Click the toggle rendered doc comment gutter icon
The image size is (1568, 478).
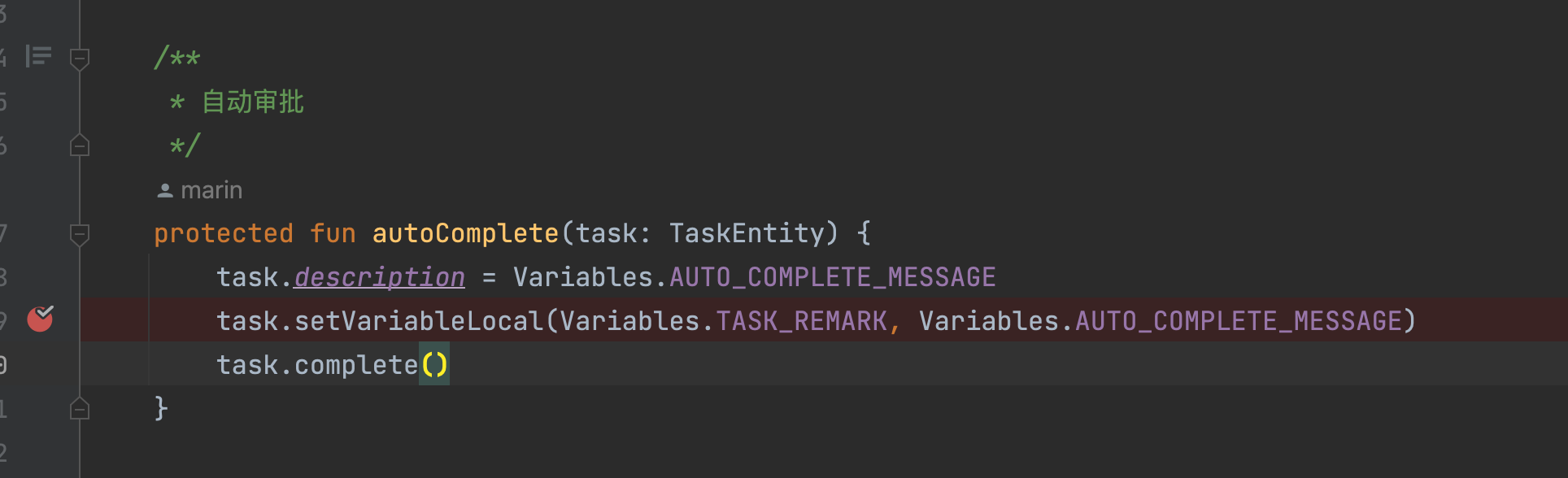pyautogui.click(x=38, y=56)
